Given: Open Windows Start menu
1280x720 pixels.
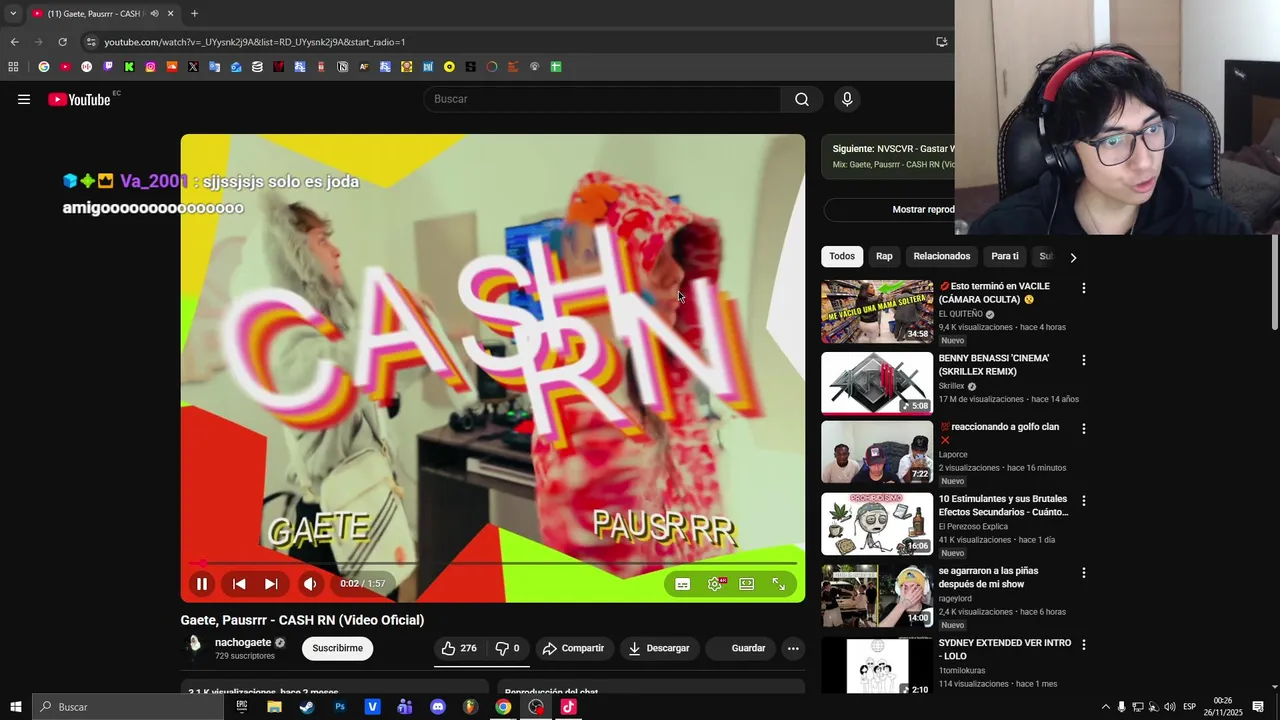Looking at the screenshot, I should coord(15,707).
